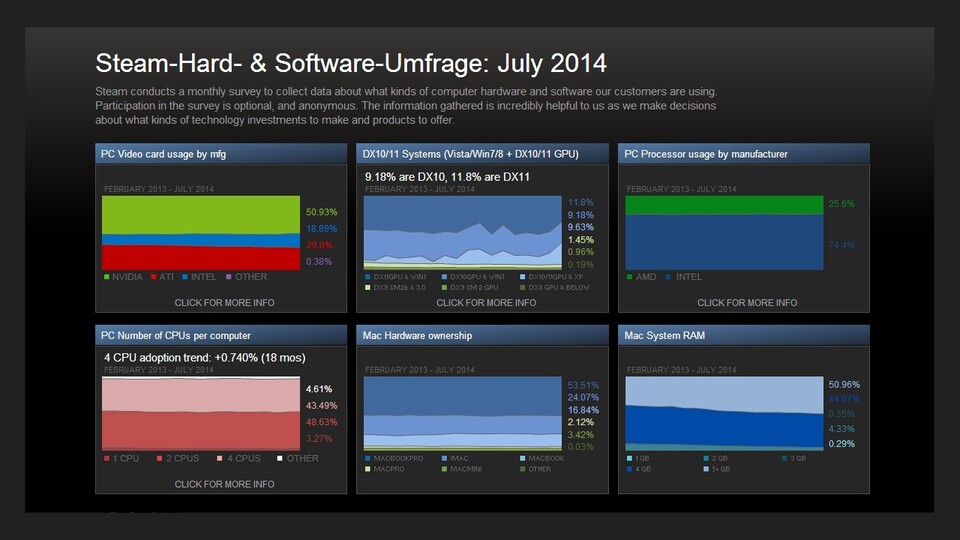The width and height of the screenshot is (960, 540).
Task: Click the PC Processor usage chart area
Action: [x=722, y=232]
